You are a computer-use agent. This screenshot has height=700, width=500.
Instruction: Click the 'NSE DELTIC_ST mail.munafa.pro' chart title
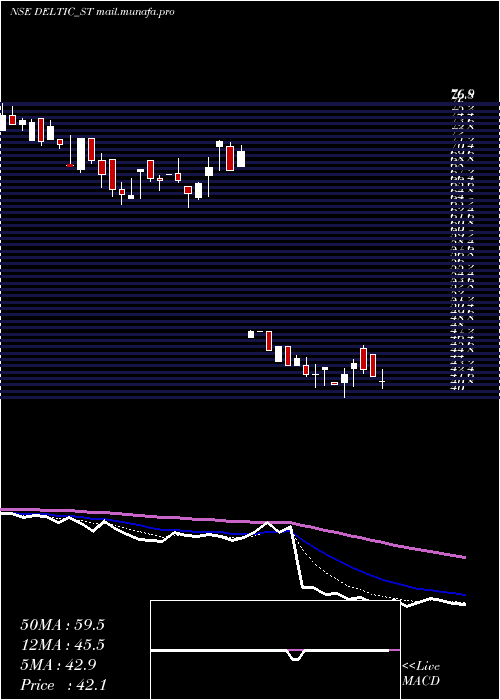[92, 12]
